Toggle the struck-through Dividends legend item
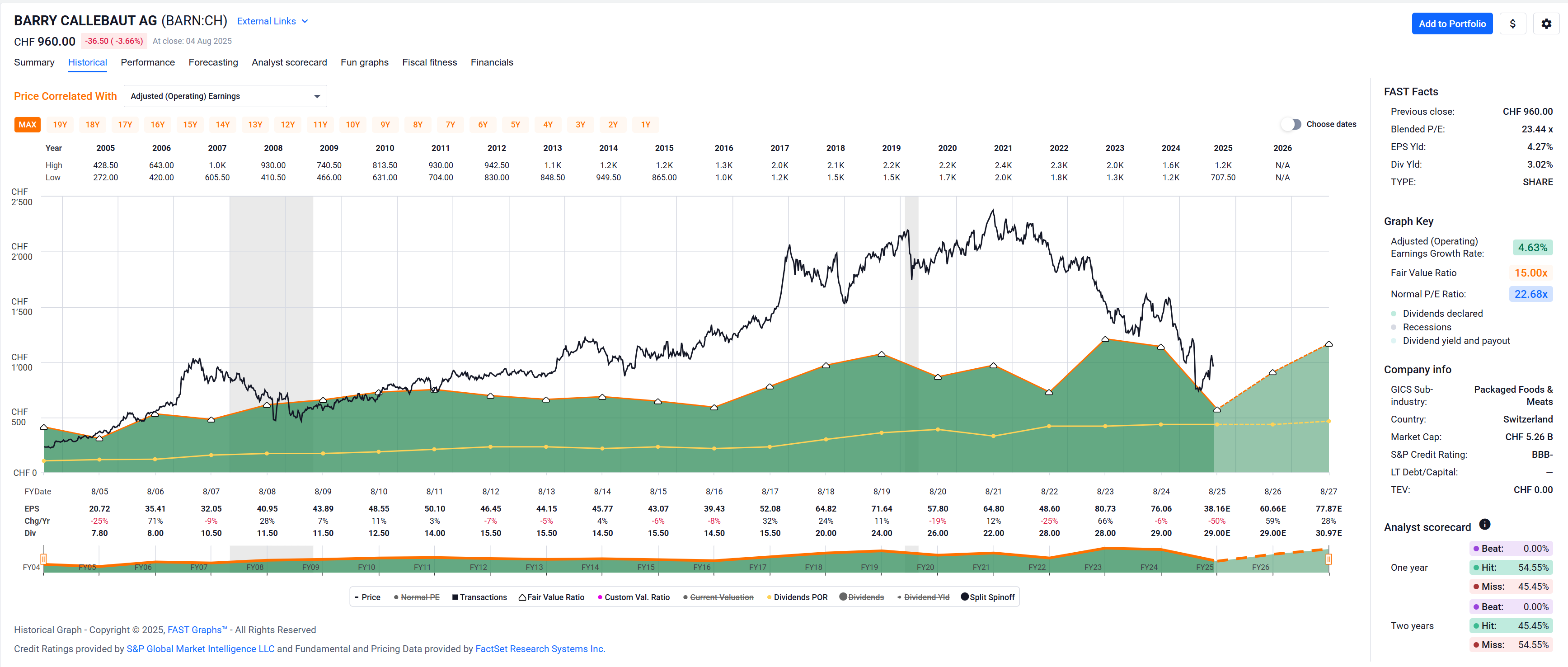 [x=861, y=597]
